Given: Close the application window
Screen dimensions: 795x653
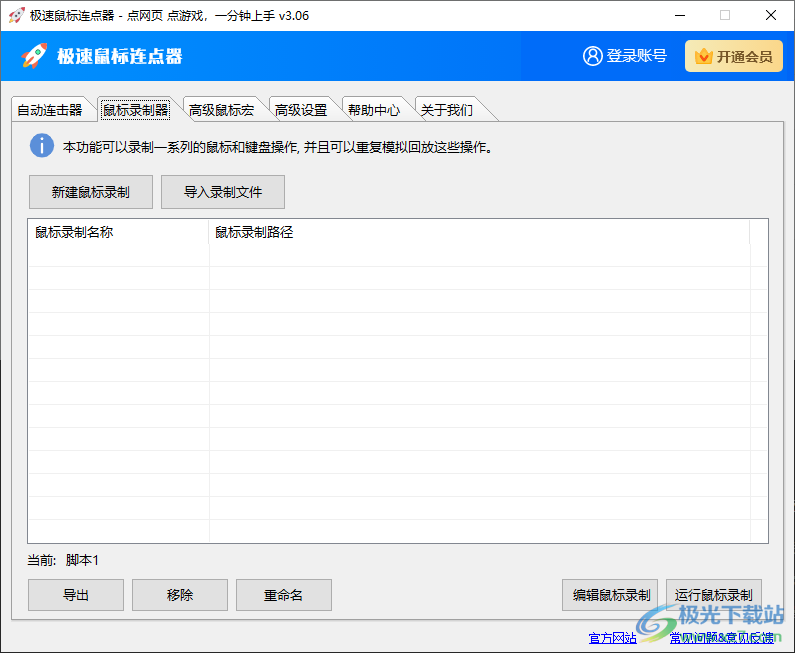Looking at the screenshot, I should point(771,15).
